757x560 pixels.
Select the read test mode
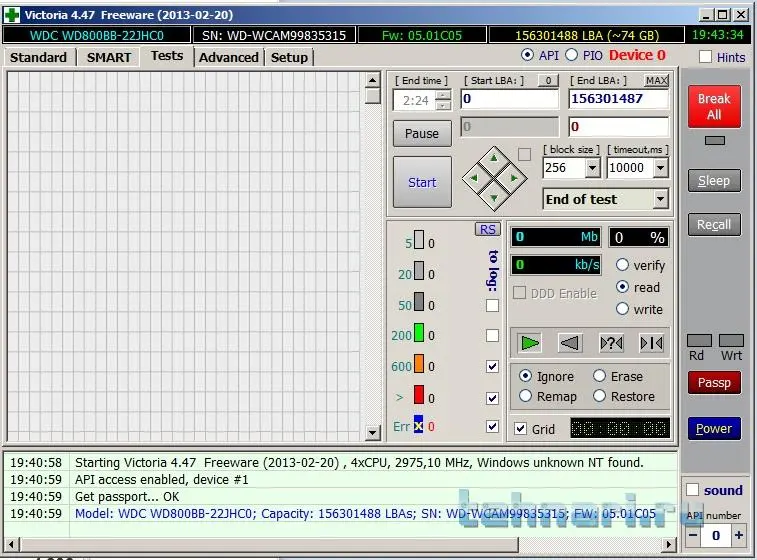(x=622, y=287)
